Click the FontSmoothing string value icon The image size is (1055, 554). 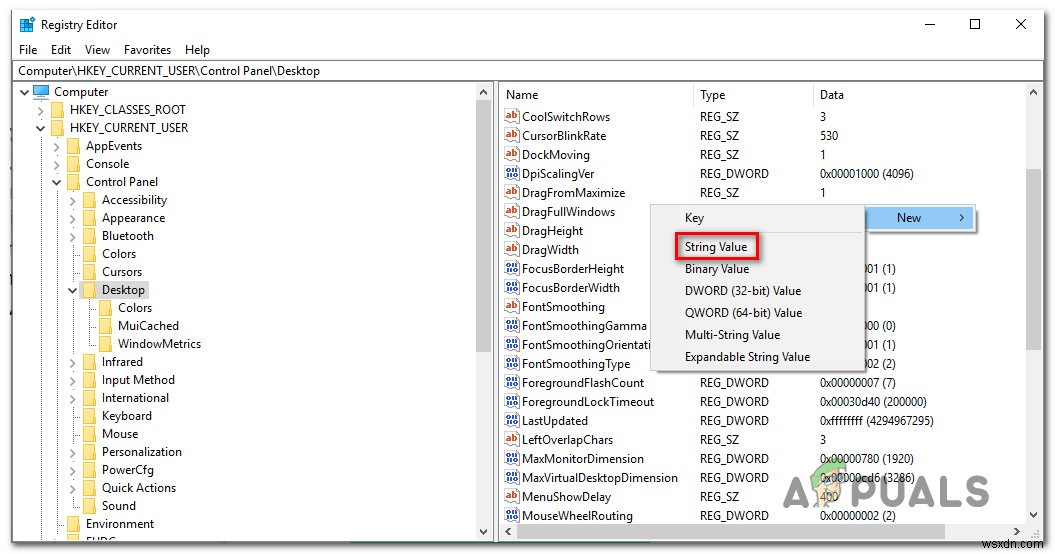pos(511,306)
